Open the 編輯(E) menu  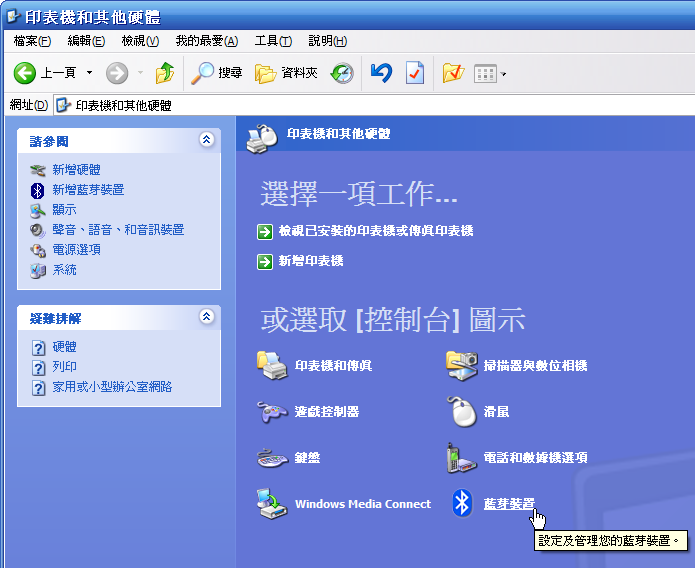[86, 41]
